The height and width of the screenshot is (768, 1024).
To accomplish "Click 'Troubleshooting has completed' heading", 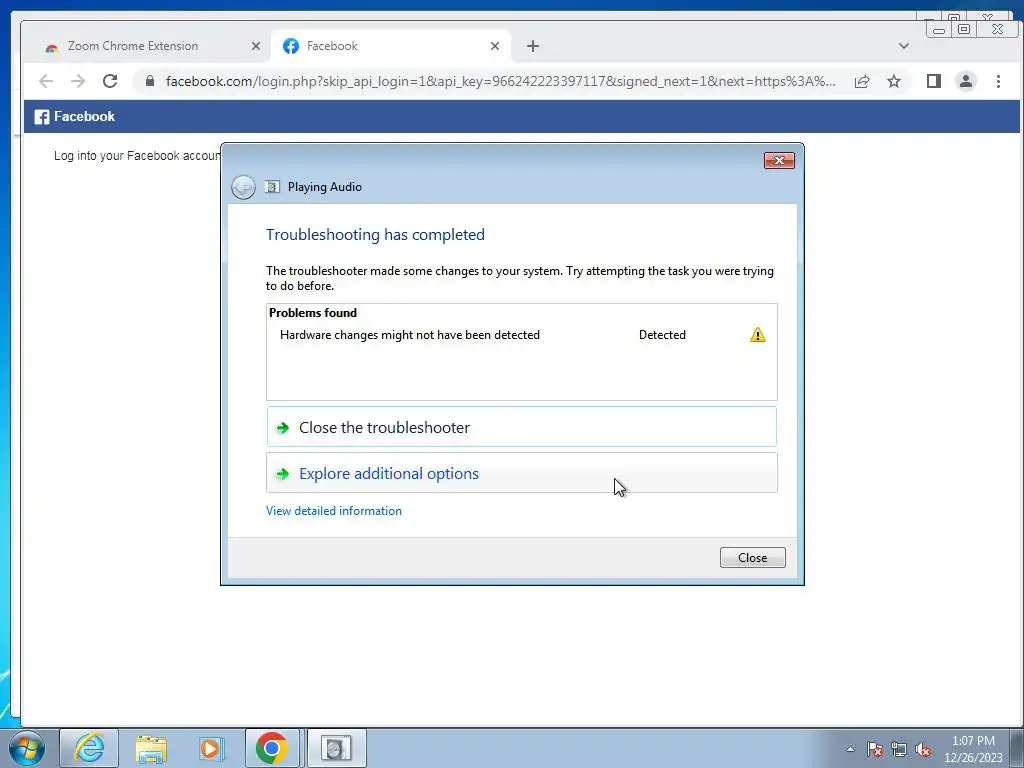I will tap(375, 234).
